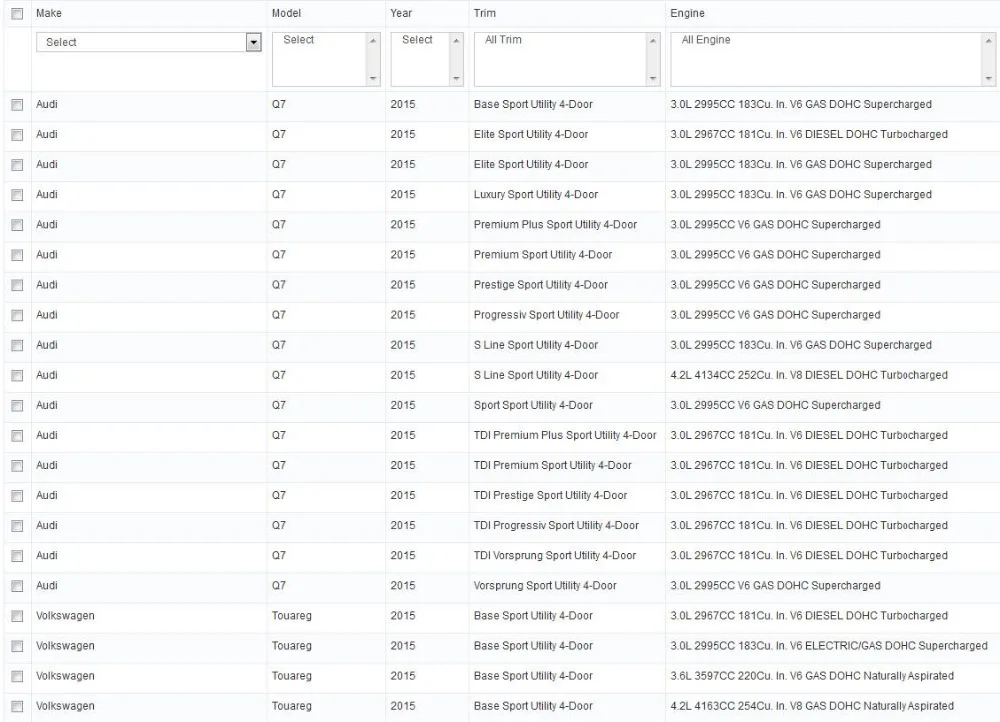Click TDI Progressiv Sport Utility 4-Door cell
This screenshot has width=1000, height=722.
pyautogui.click(x=556, y=526)
